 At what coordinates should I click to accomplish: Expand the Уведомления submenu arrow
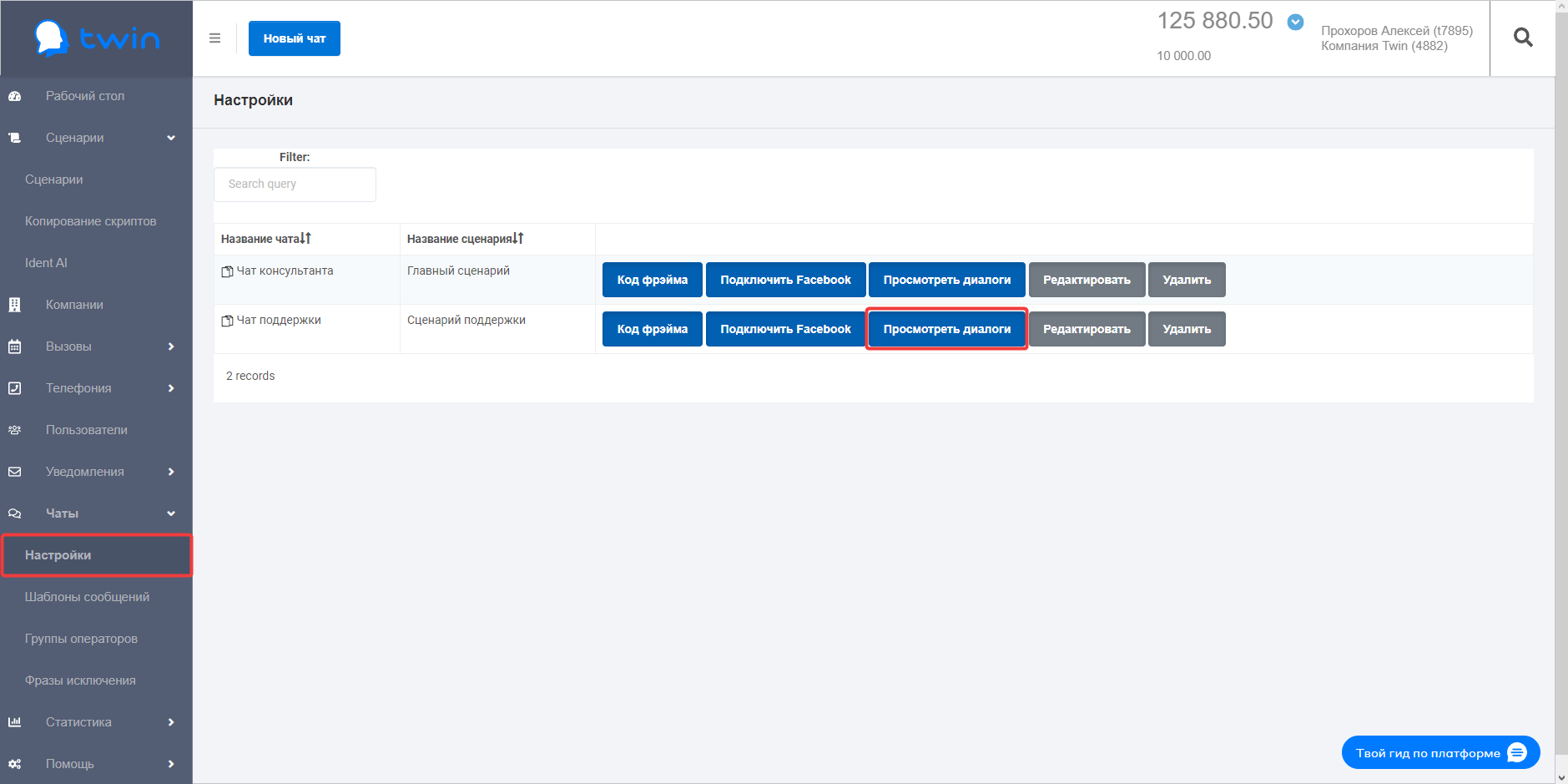(x=171, y=472)
